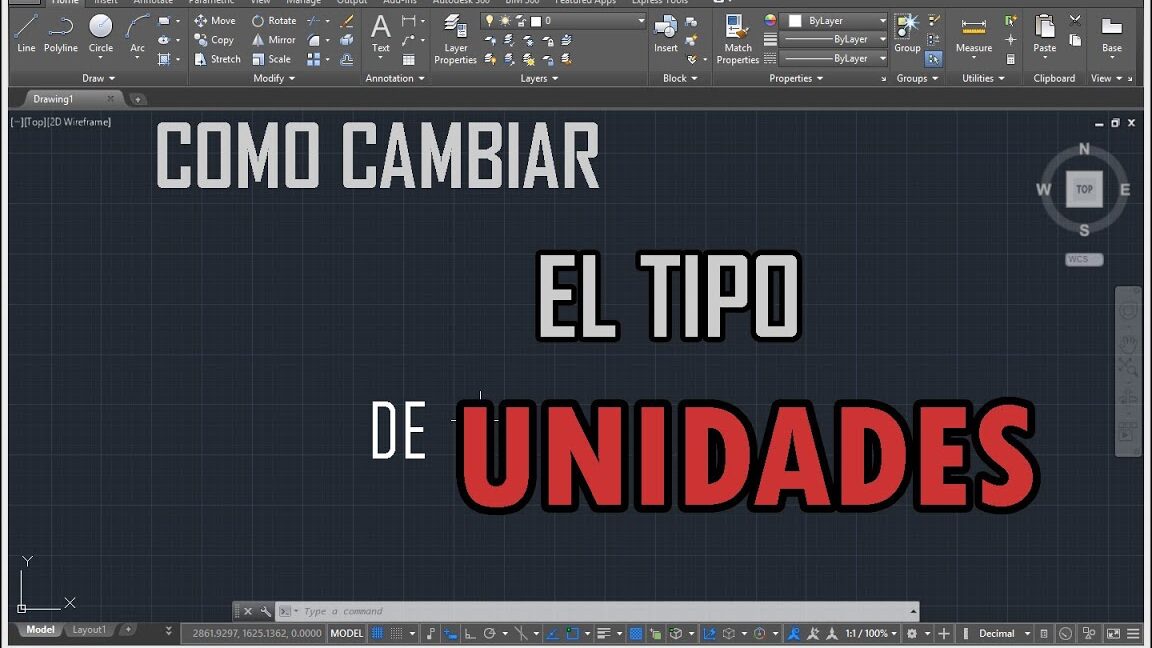The width and height of the screenshot is (1152, 648).
Task: Click the Move tool in Modify panel
Action: click(215, 21)
